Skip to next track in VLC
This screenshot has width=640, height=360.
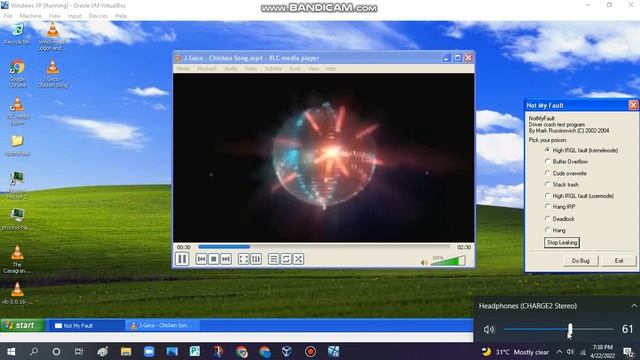pyautogui.click(x=226, y=259)
